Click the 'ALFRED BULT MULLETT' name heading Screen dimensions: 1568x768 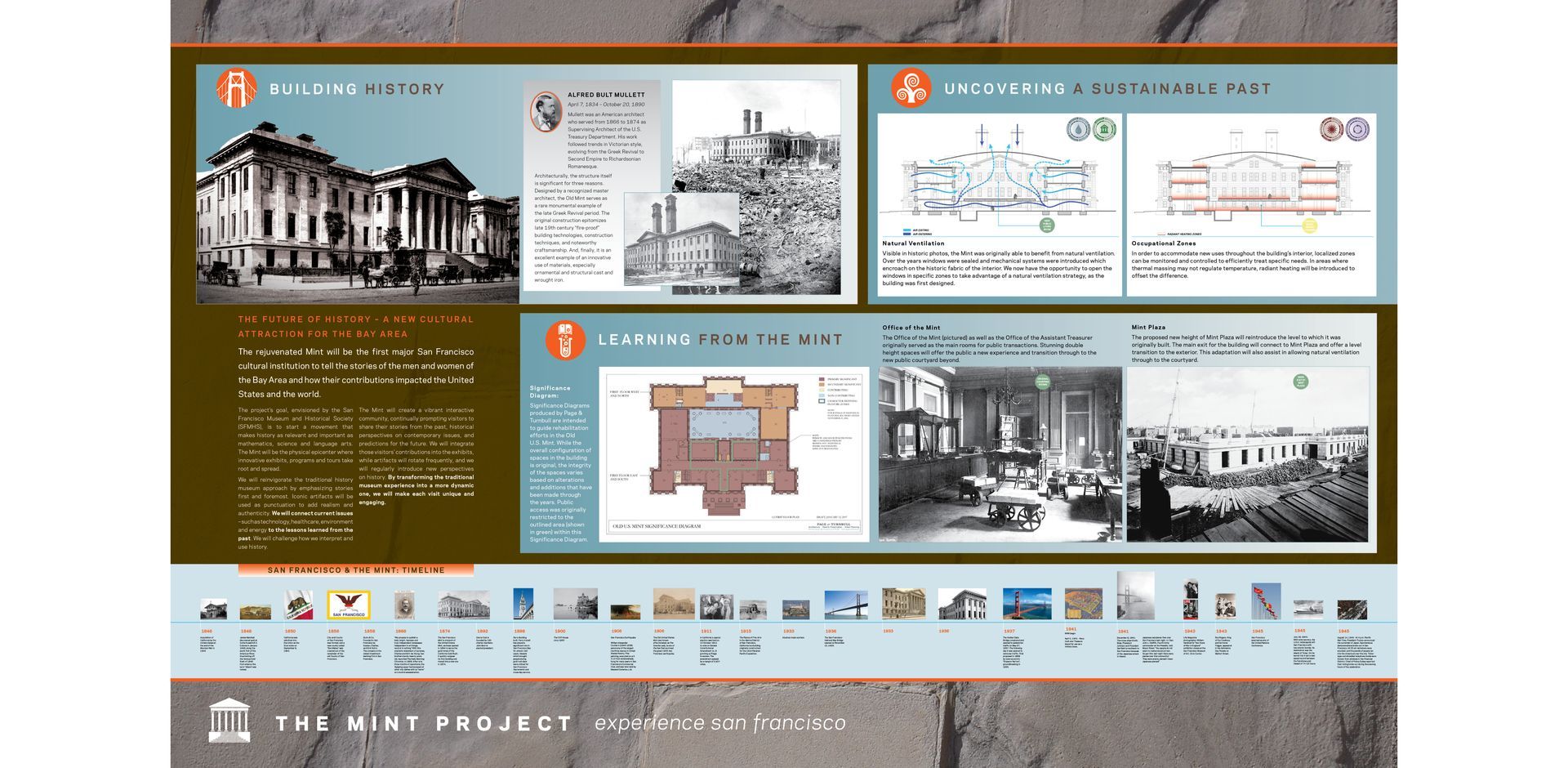606,95
